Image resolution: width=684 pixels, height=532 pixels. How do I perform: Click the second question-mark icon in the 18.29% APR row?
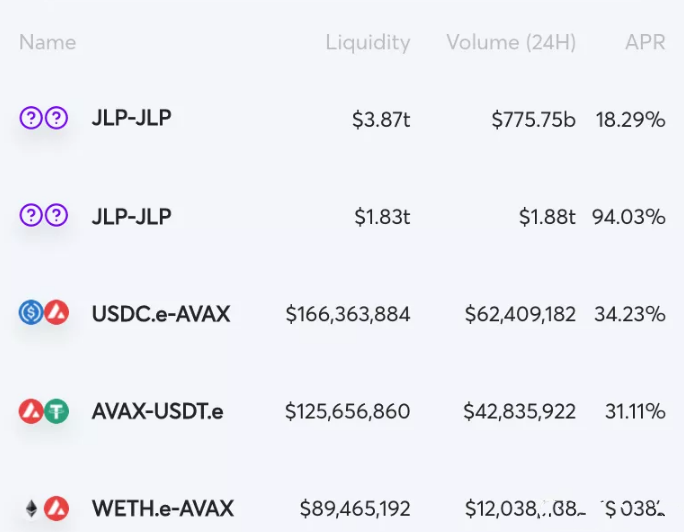coord(56,118)
